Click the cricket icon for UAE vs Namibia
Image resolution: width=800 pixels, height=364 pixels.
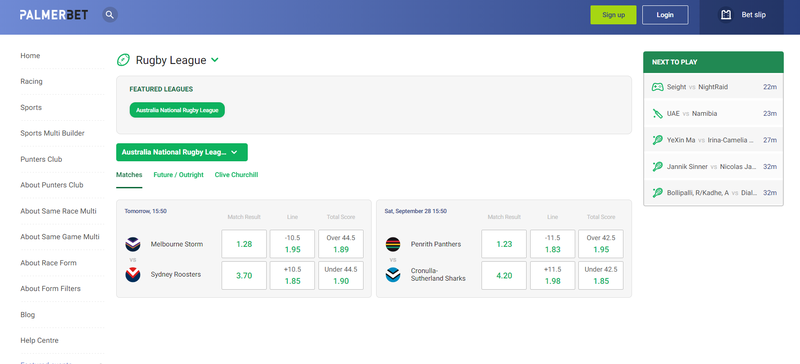[x=658, y=113]
